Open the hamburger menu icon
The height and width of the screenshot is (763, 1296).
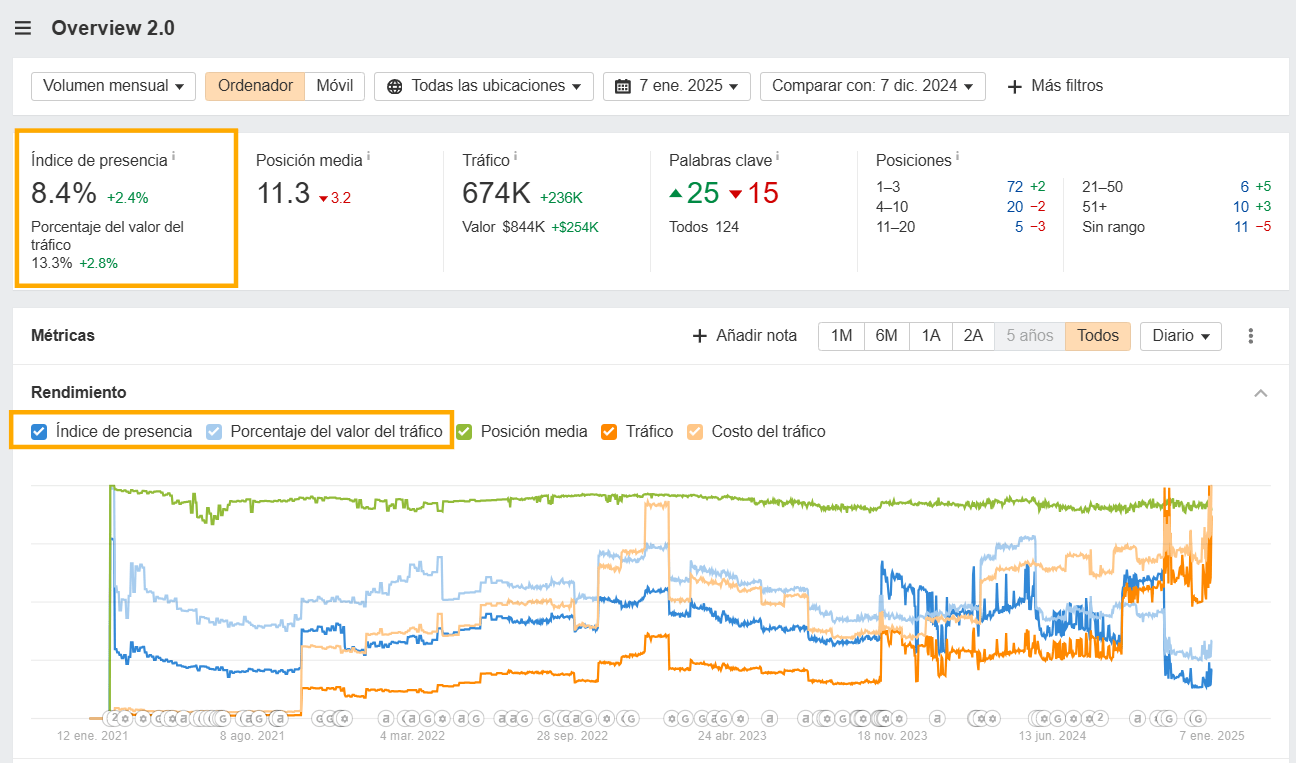[23, 28]
